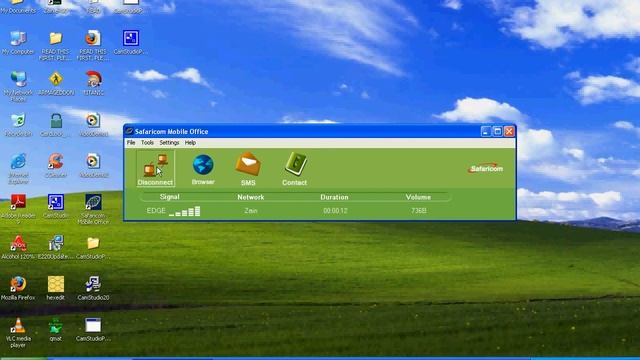The image size is (640, 360).
Task: Click the Volume column header
Action: (x=418, y=197)
